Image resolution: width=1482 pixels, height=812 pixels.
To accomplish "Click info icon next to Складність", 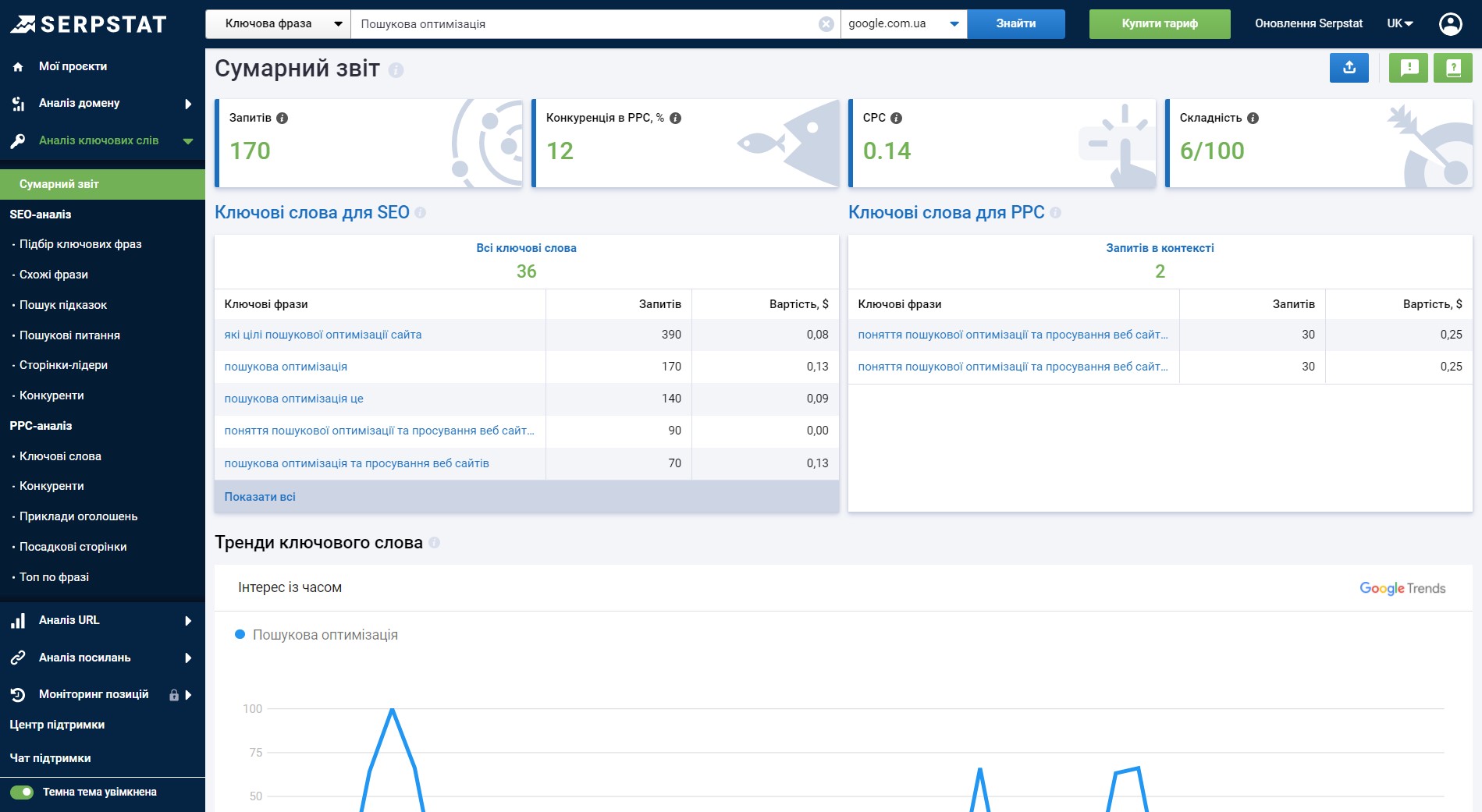I will pyautogui.click(x=1253, y=118).
